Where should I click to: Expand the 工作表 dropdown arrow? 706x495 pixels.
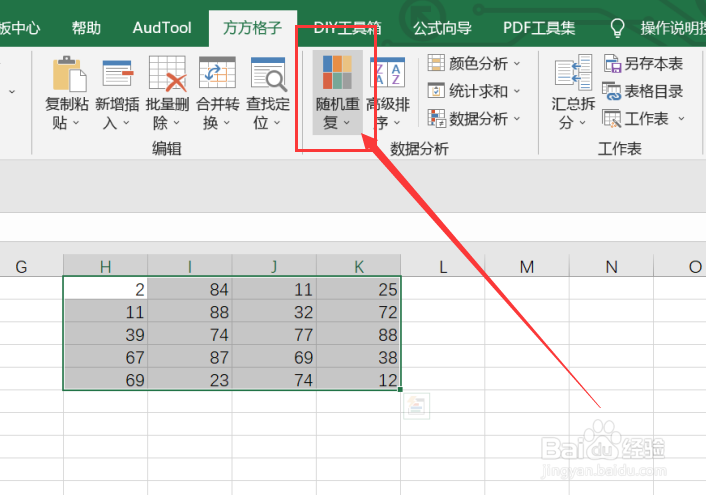pos(681,119)
